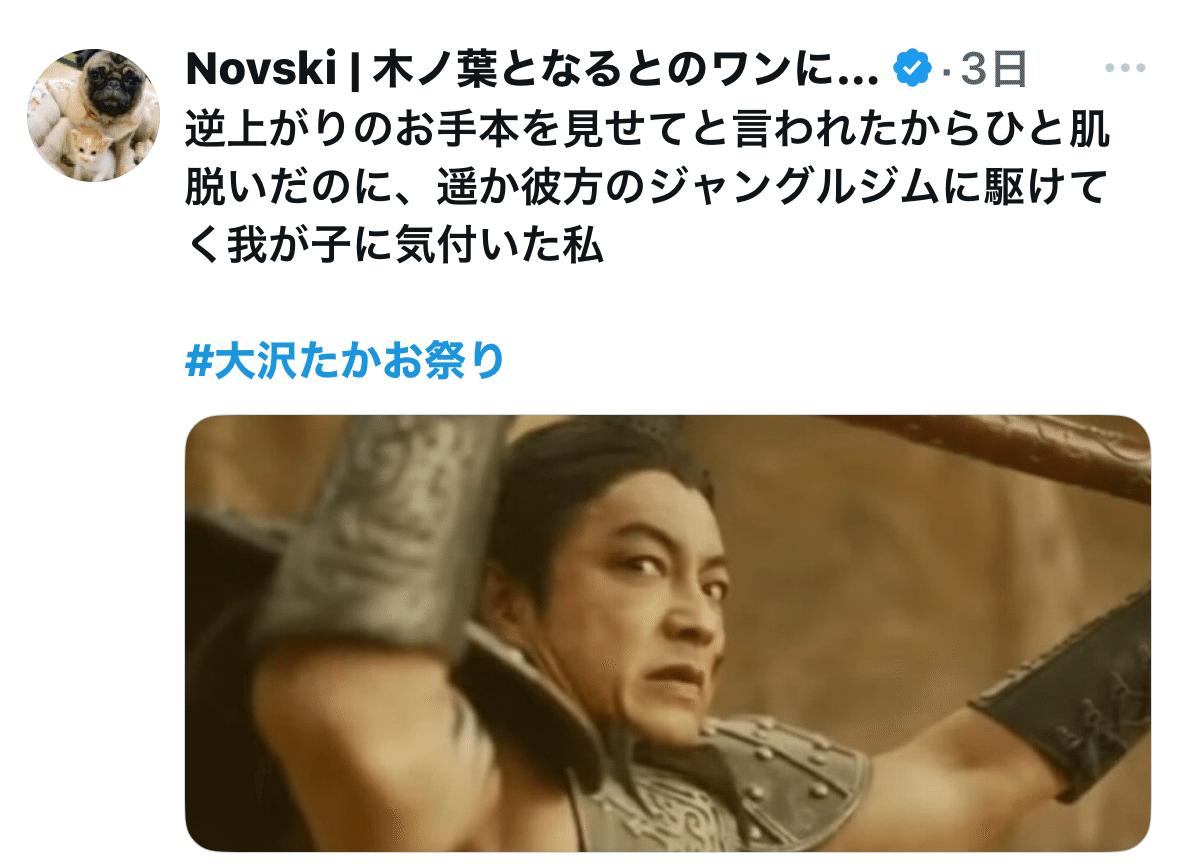Open the #大沢たかお祭り hashtag

pyautogui.click(x=344, y=360)
